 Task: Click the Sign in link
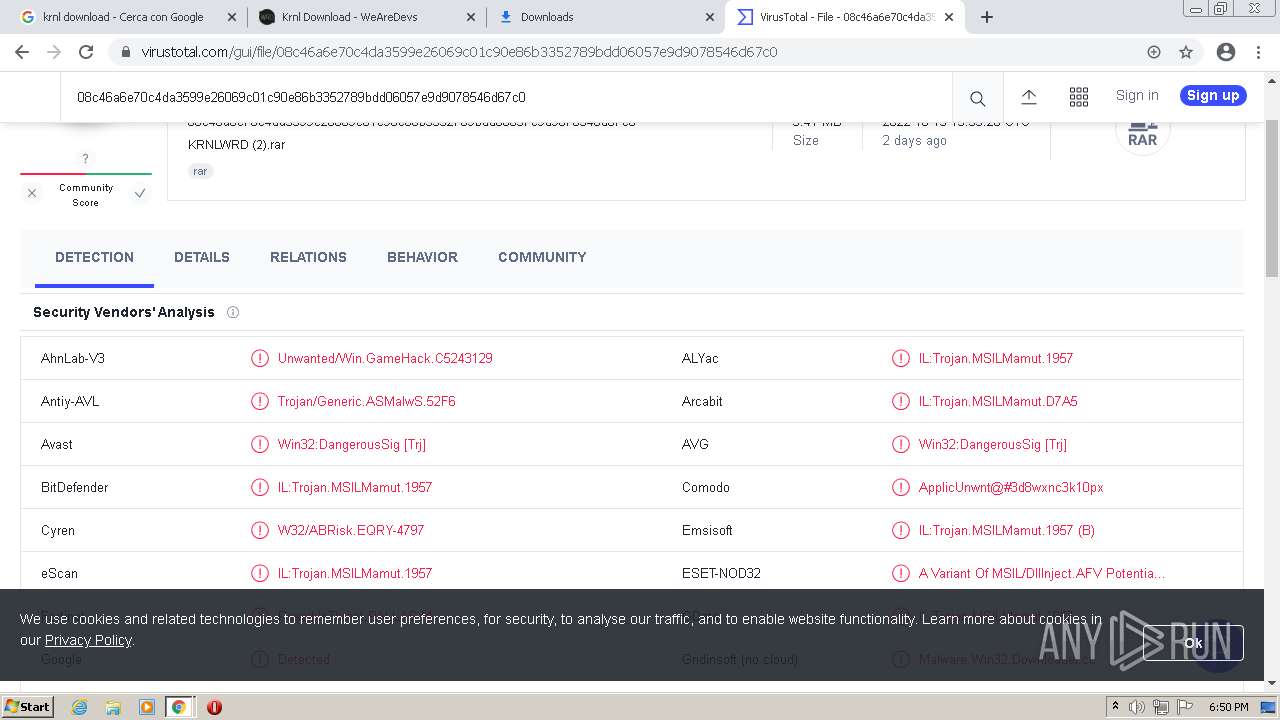click(x=1137, y=95)
